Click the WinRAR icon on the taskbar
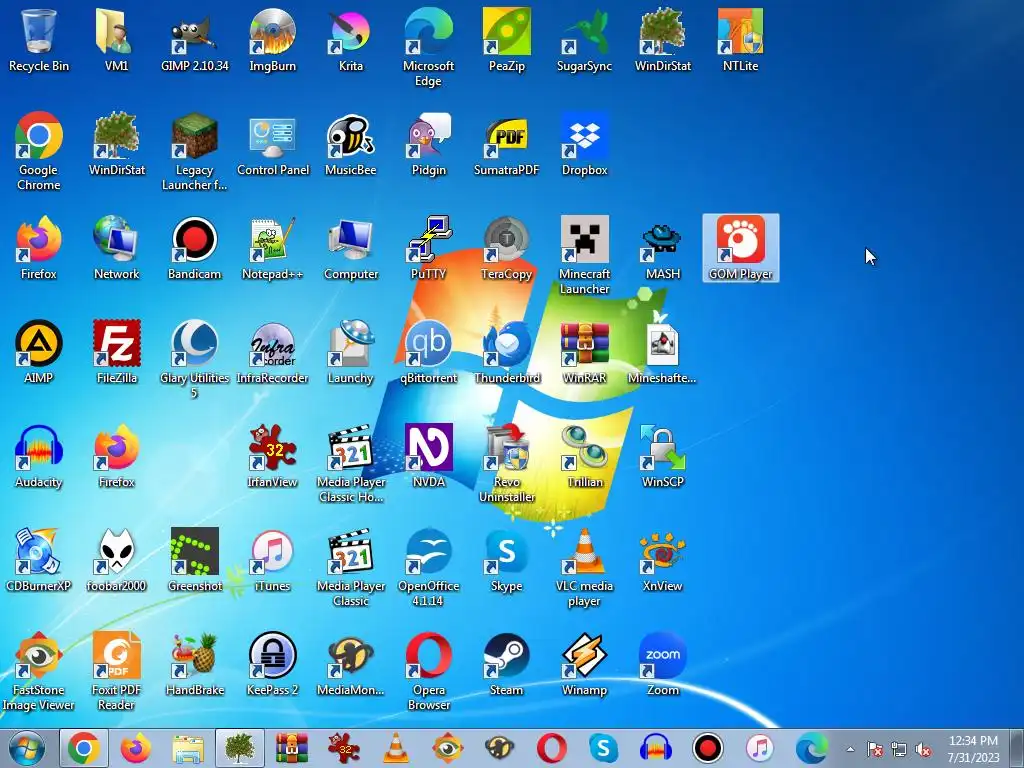 point(291,748)
